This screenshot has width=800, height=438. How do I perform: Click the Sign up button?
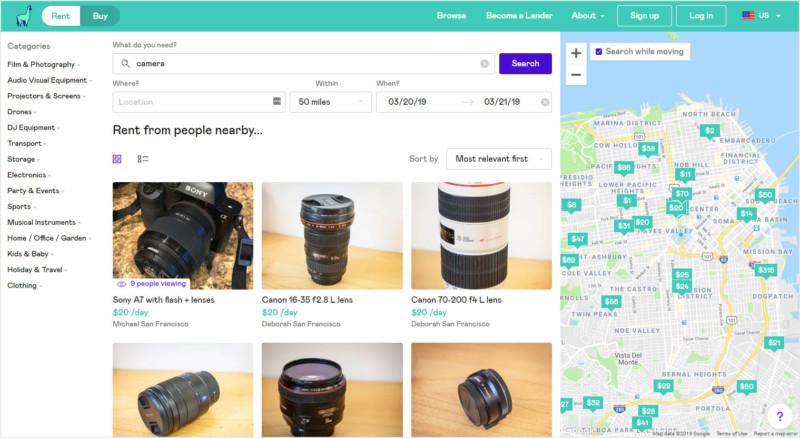[644, 16]
